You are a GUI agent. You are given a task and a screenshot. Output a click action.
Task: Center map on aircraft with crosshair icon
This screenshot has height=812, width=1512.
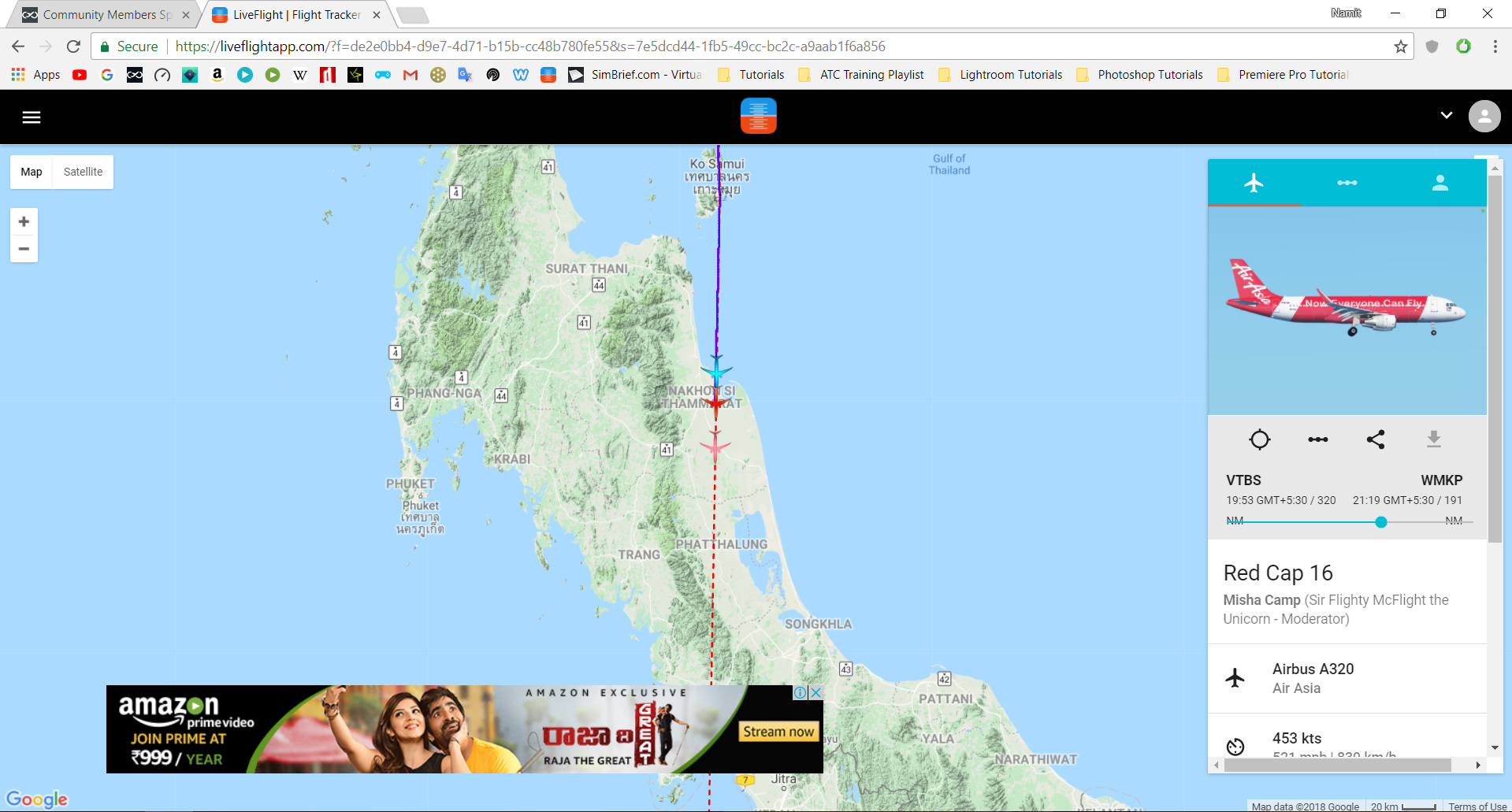pyautogui.click(x=1259, y=439)
